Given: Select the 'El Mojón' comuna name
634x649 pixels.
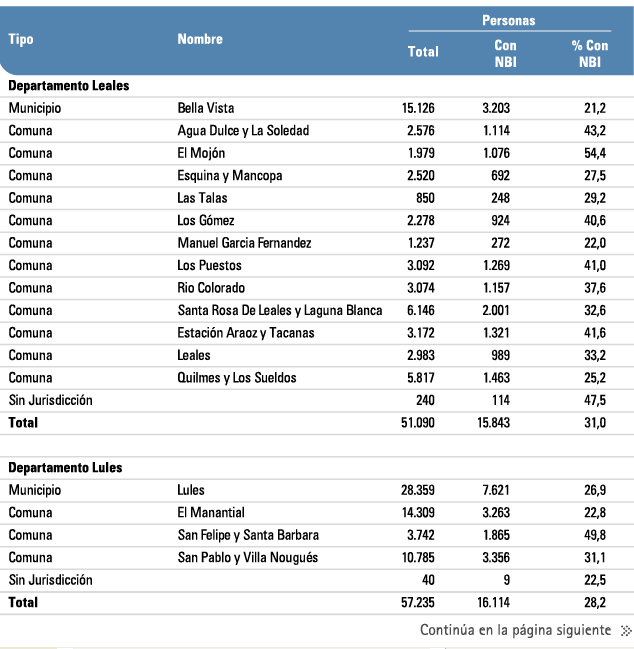Looking at the screenshot, I should [201, 153].
